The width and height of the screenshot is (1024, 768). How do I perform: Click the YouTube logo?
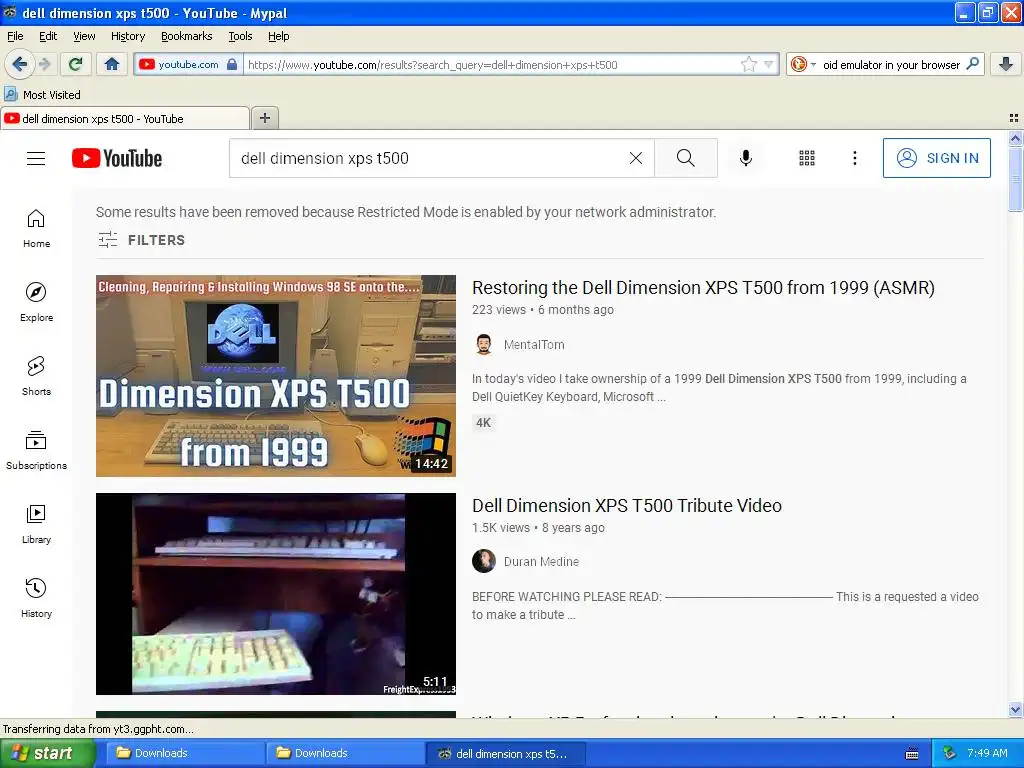(117, 158)
